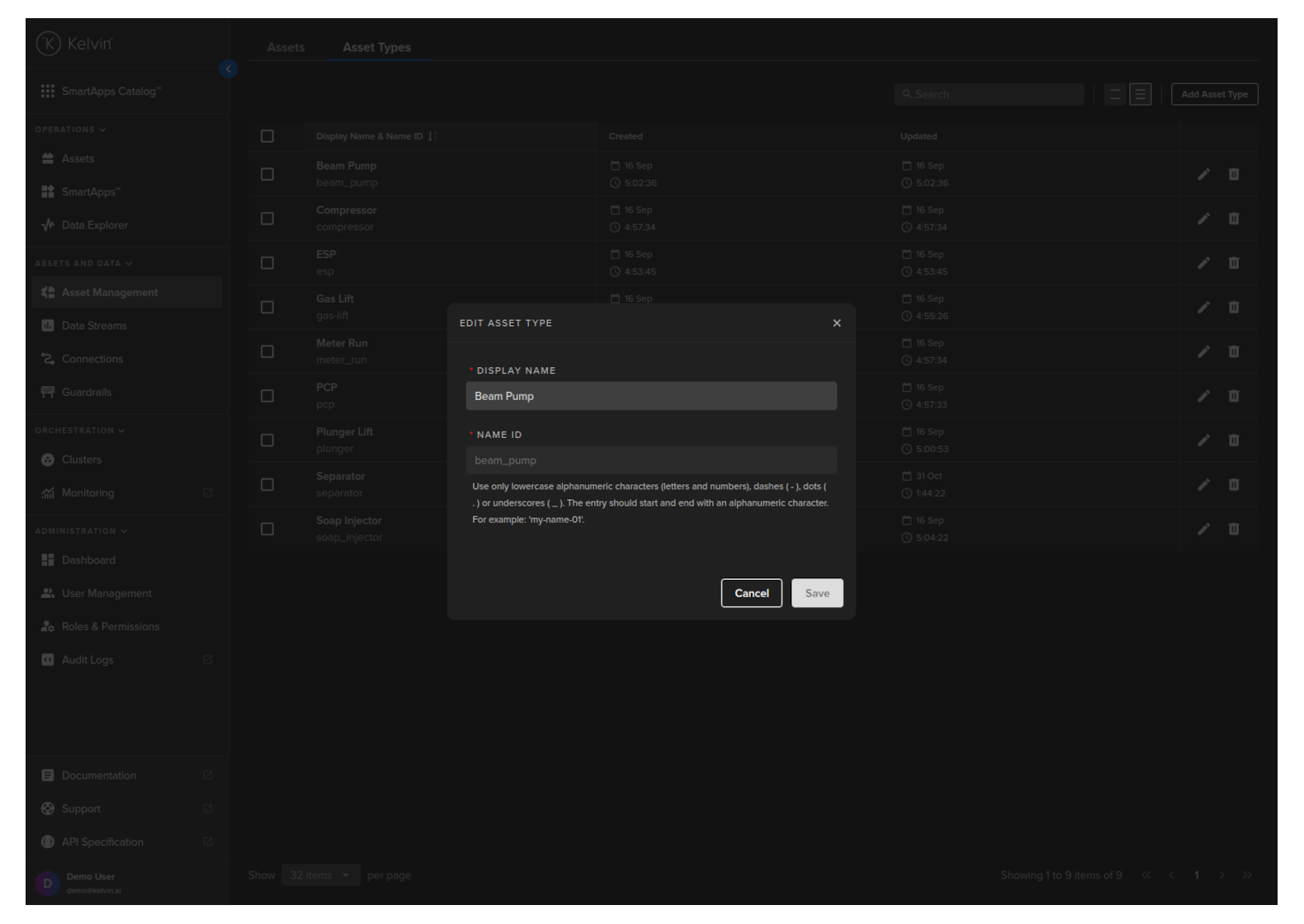
Task: Tick the Beam Pump row checkbox
Action: 267,174
